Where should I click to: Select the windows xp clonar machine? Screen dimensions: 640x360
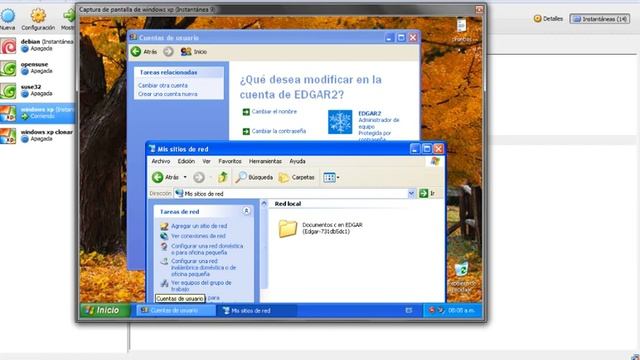coord(37,136)
